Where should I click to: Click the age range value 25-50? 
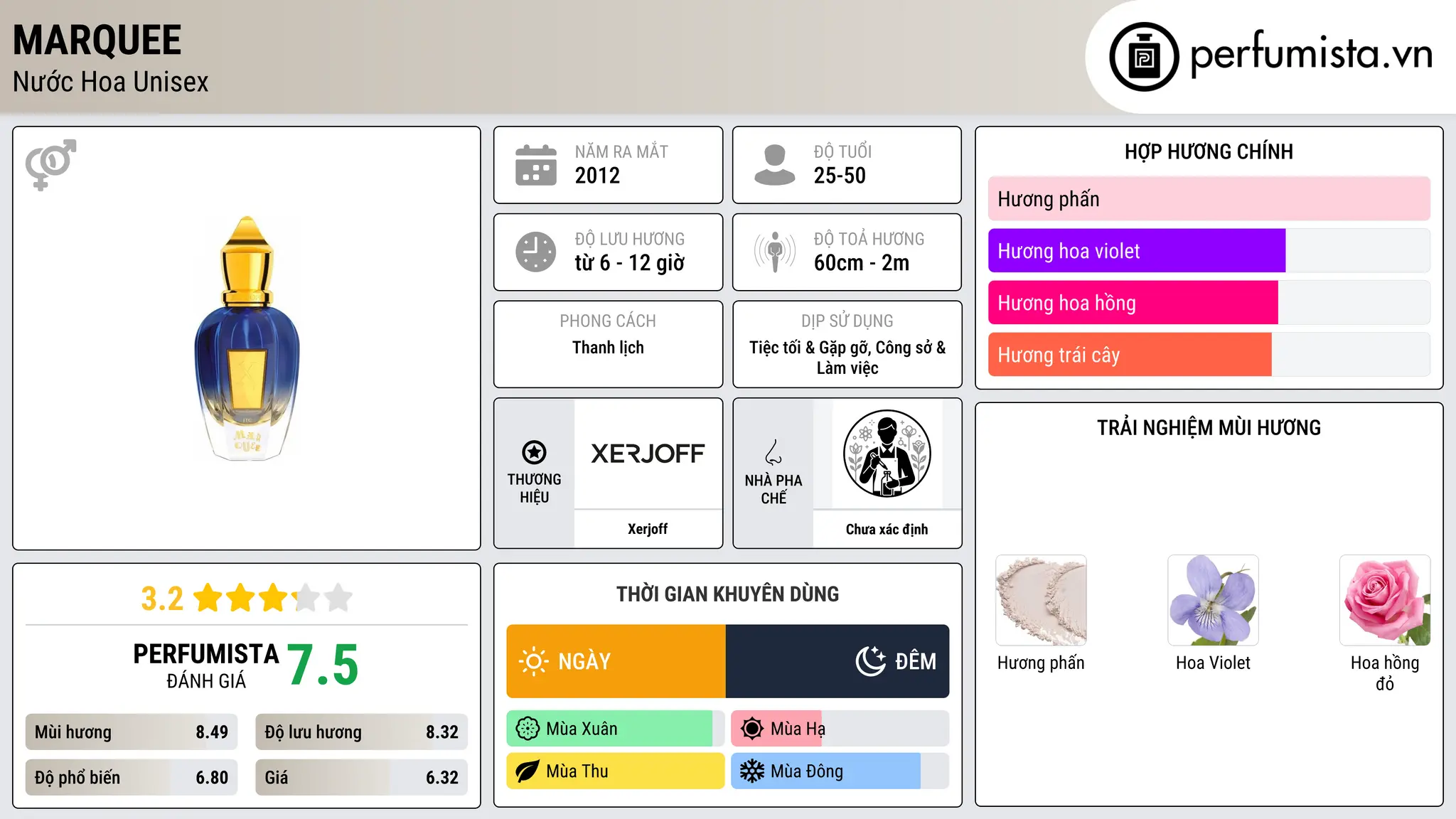point(840,176)
